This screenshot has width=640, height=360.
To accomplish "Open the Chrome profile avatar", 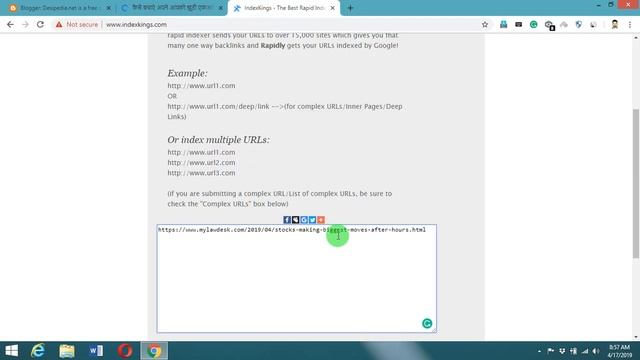I will click(x=615, y=24).
